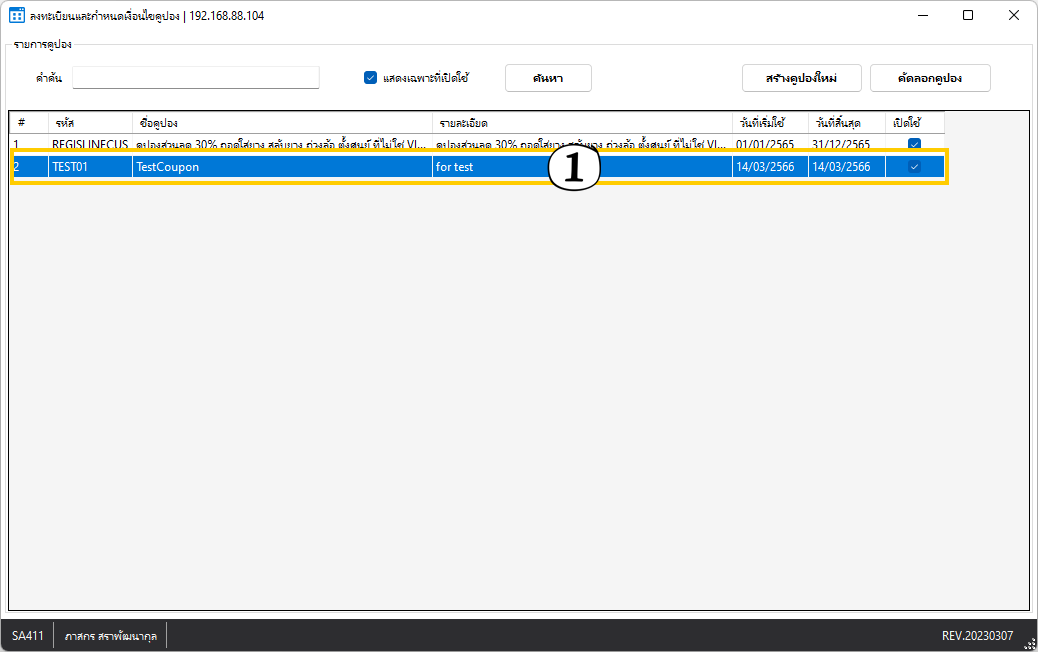
Task: Click the วันที่สิ้นสุด column header
Action: [846, 123]
